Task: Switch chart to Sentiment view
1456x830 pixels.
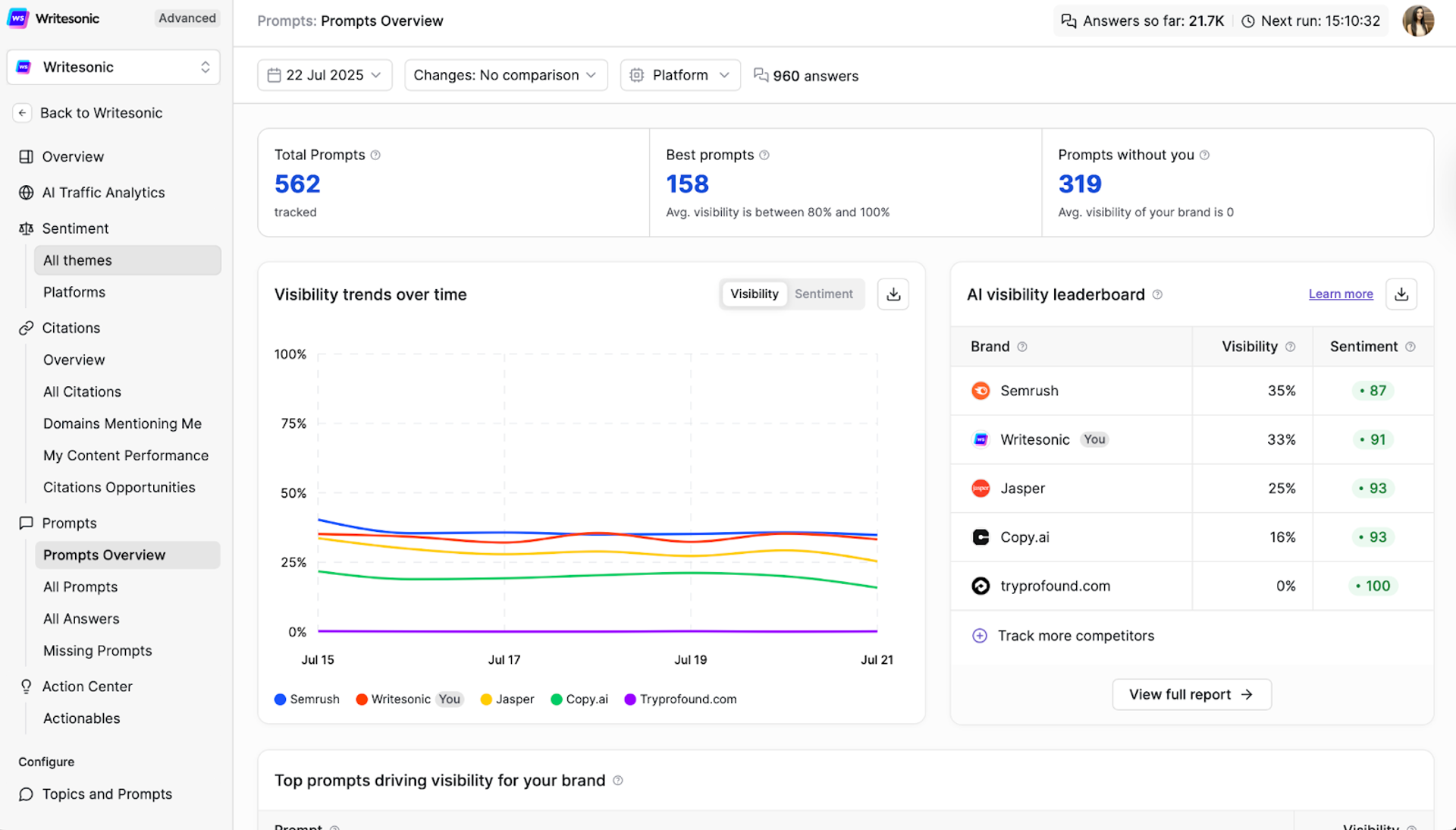Action: click(x=824, y=294)
